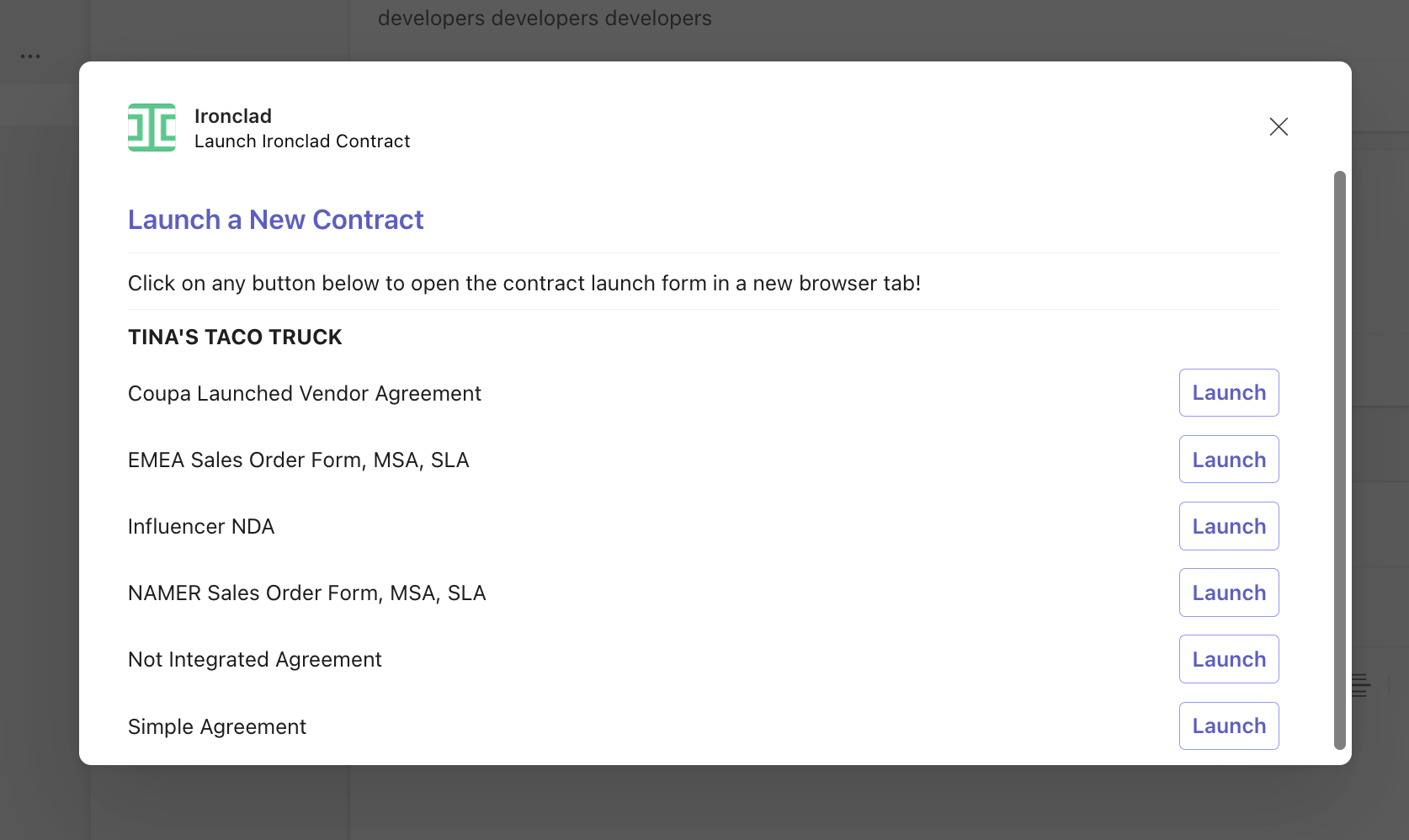1409x840 pixels.
Task: Launch the Coupa Launched Vendor Agreement
Action: tap(1228, 392)
